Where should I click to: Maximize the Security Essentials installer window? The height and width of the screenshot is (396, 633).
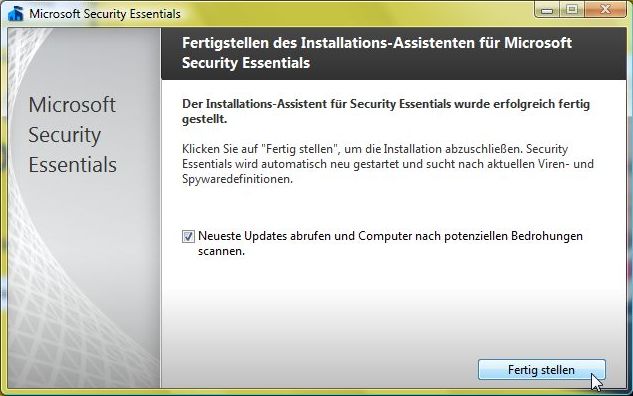coord(572,9)
